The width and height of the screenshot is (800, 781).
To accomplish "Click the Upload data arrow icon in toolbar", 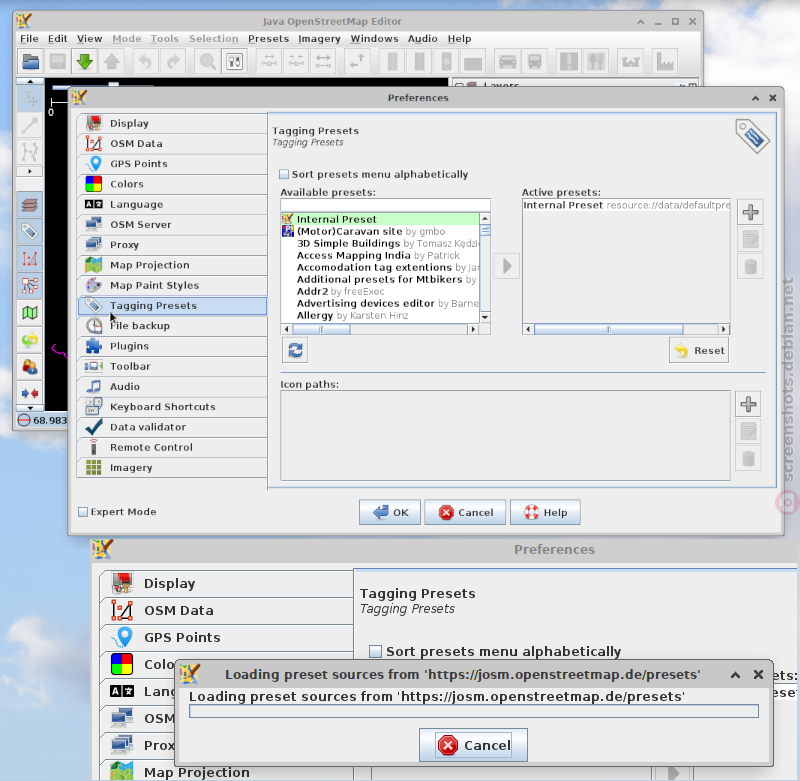I will click(x=112, y=62).
